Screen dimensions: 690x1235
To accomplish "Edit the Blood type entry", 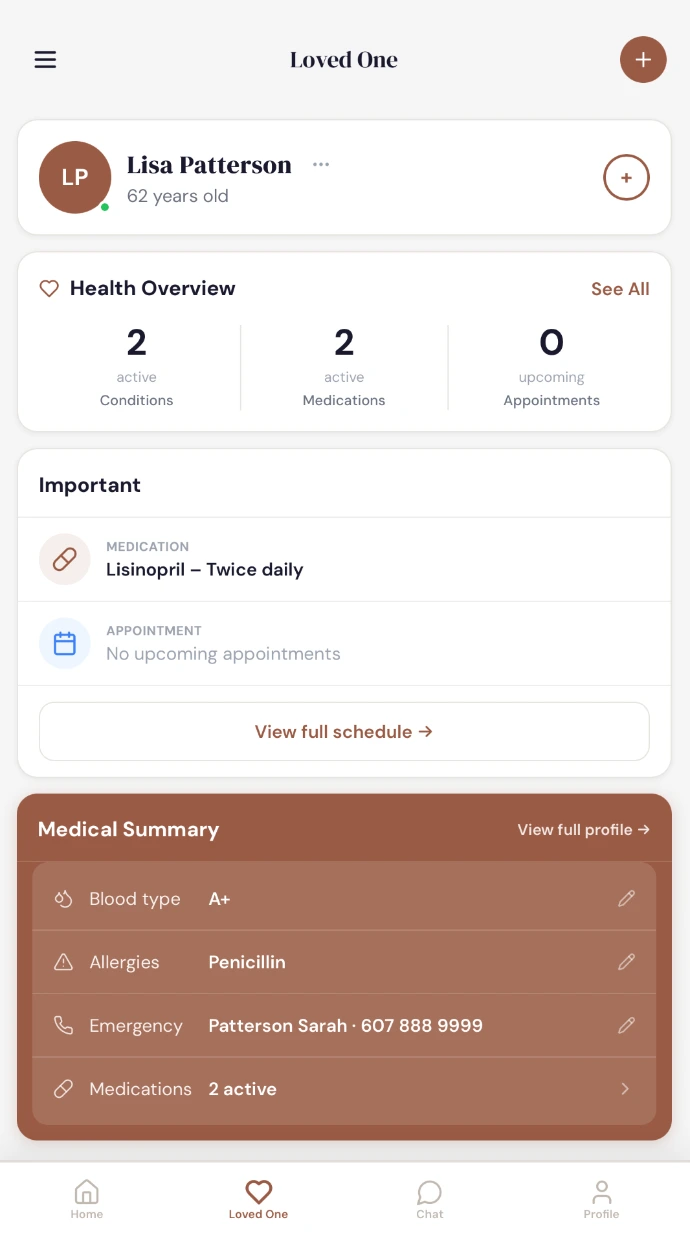I will point(626,899).
